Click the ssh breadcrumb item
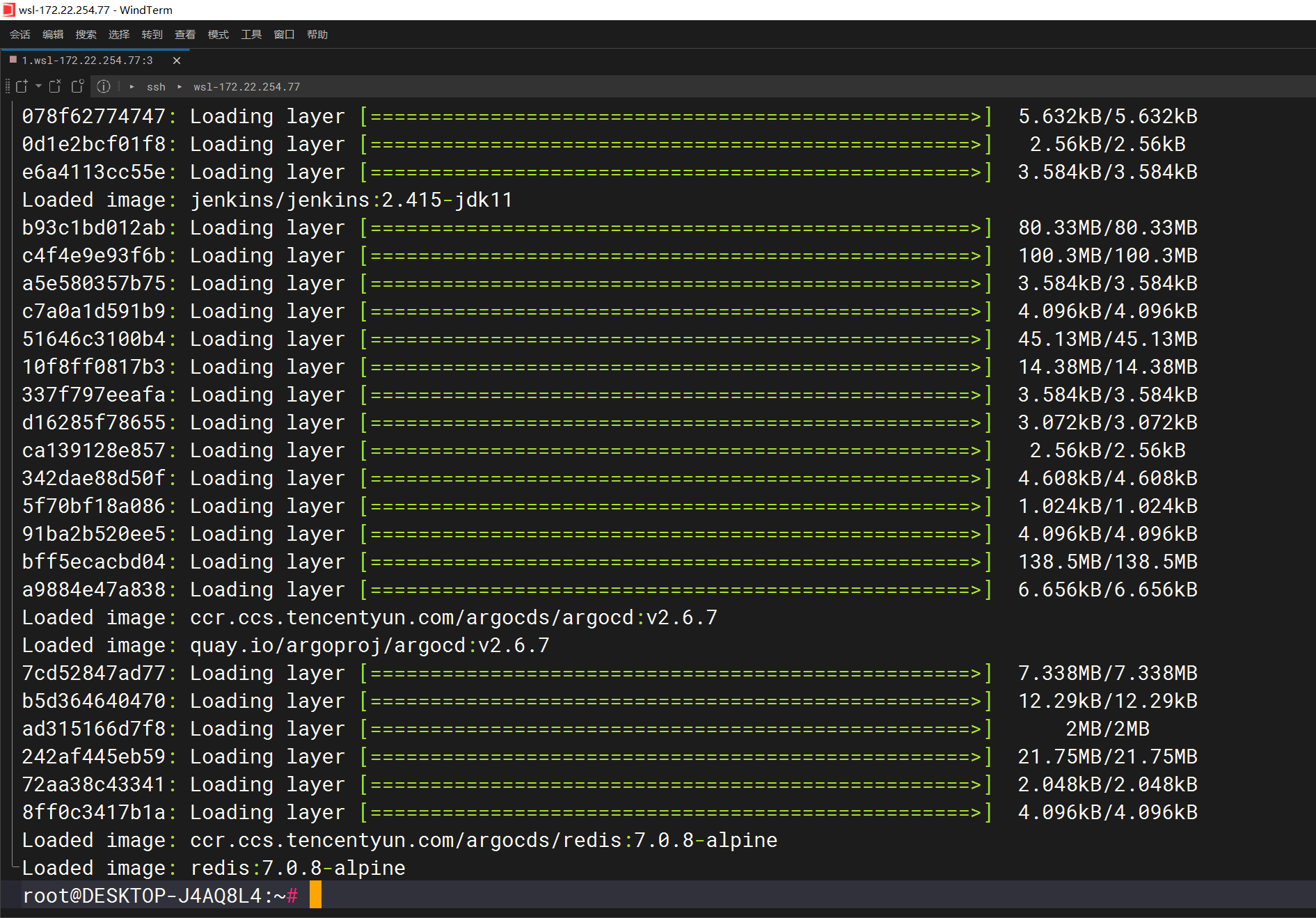 tap(156, 87)
